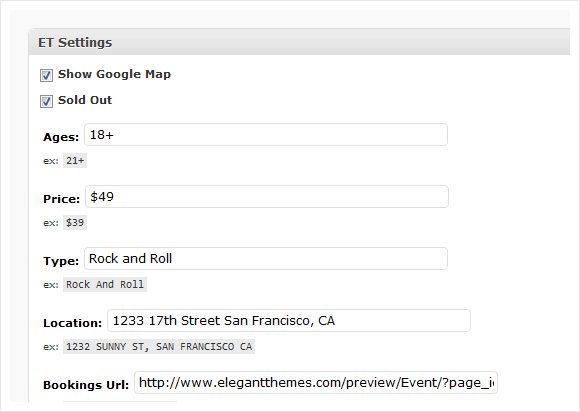Click the Sold Out label text

pos(85,100)
